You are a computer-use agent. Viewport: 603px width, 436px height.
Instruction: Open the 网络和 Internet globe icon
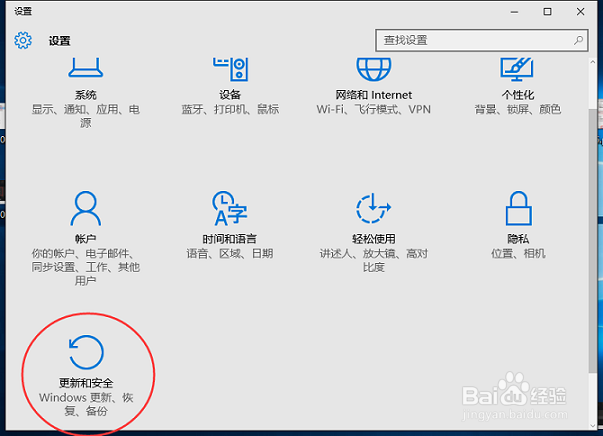coord(373,69)
